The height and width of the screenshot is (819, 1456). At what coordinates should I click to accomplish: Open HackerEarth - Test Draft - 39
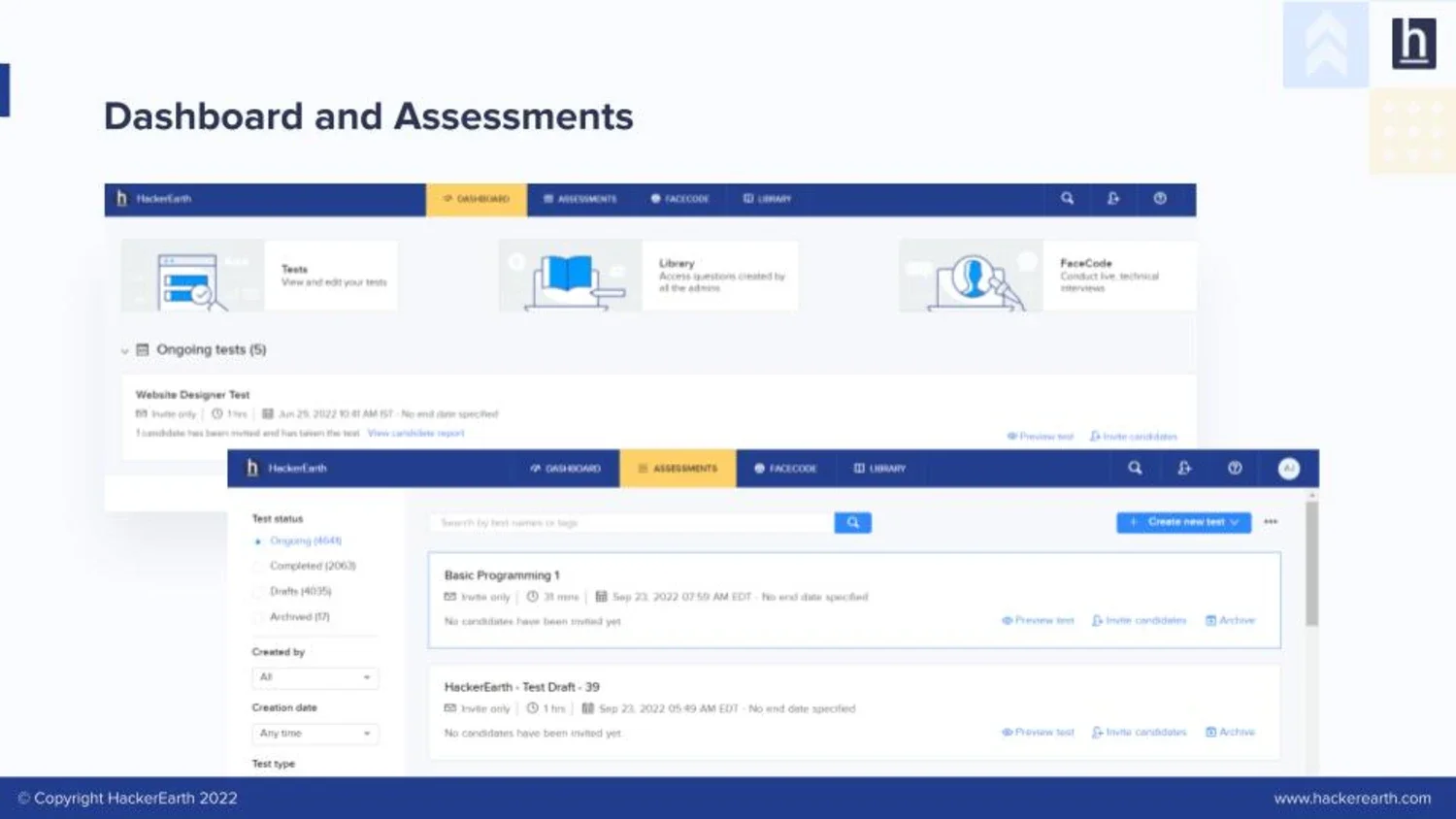click(521, 687)
